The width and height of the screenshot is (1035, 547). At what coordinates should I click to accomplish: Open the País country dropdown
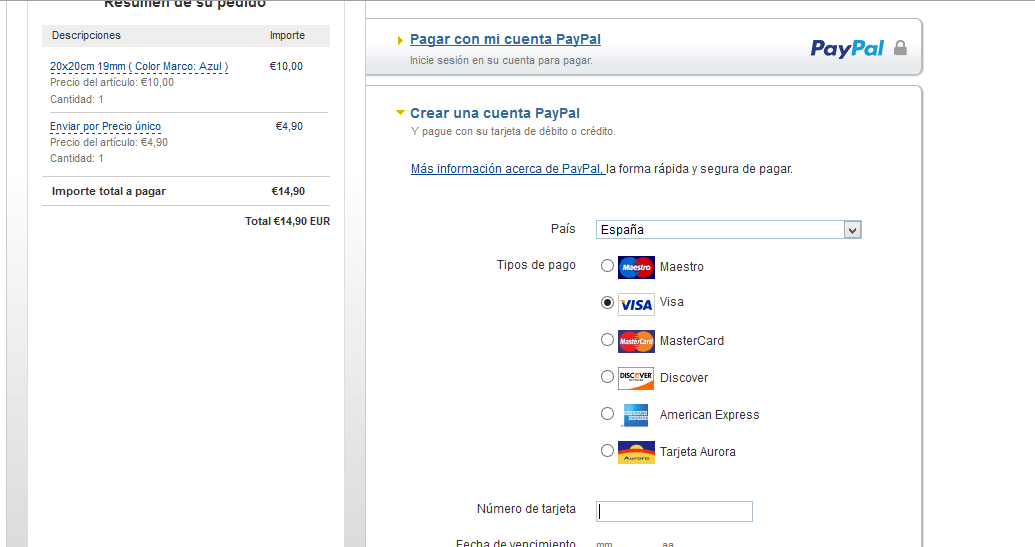click(x=729, y=230)
